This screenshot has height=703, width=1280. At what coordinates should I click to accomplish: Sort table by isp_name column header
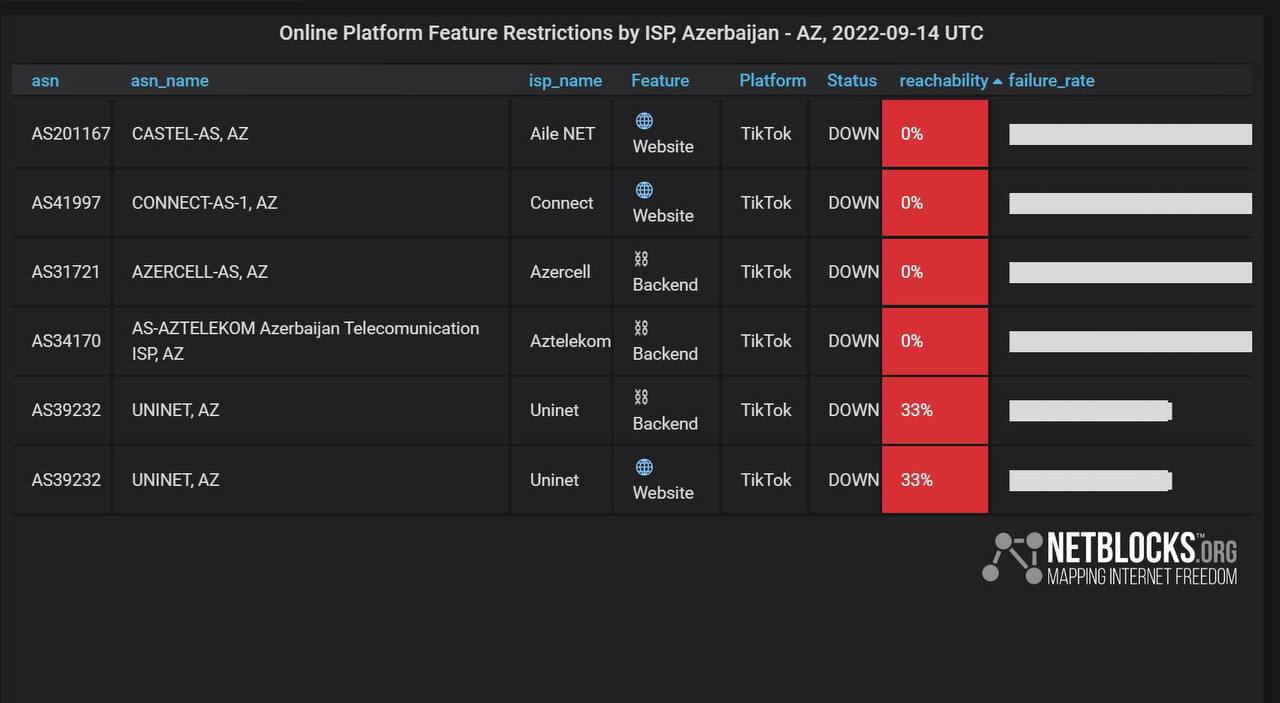(x=565, y=81)
